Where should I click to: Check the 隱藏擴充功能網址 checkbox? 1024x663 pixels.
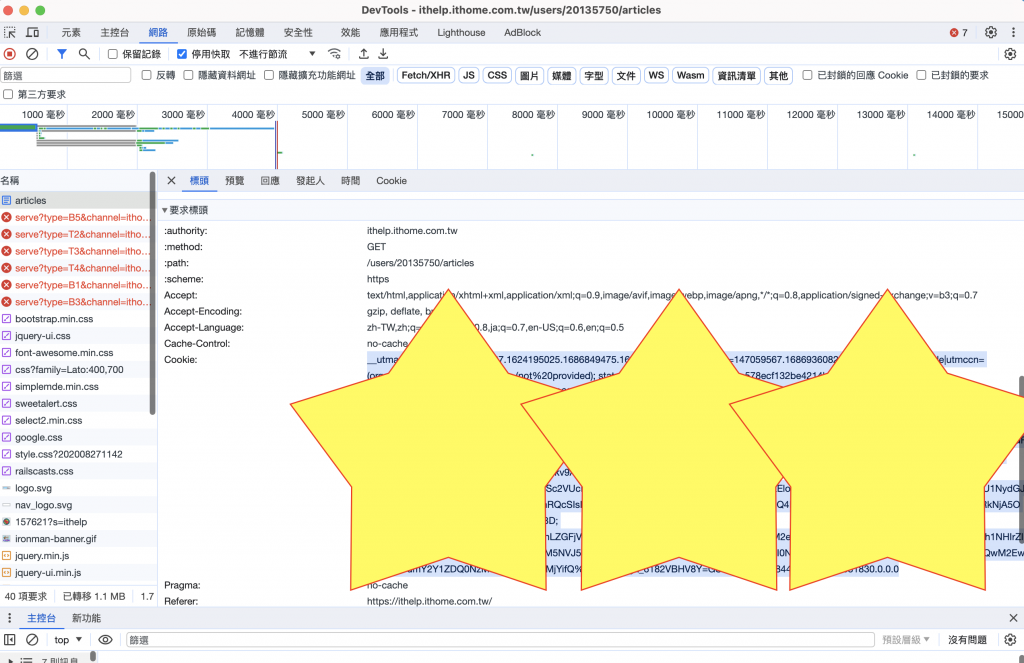[268, 75]
